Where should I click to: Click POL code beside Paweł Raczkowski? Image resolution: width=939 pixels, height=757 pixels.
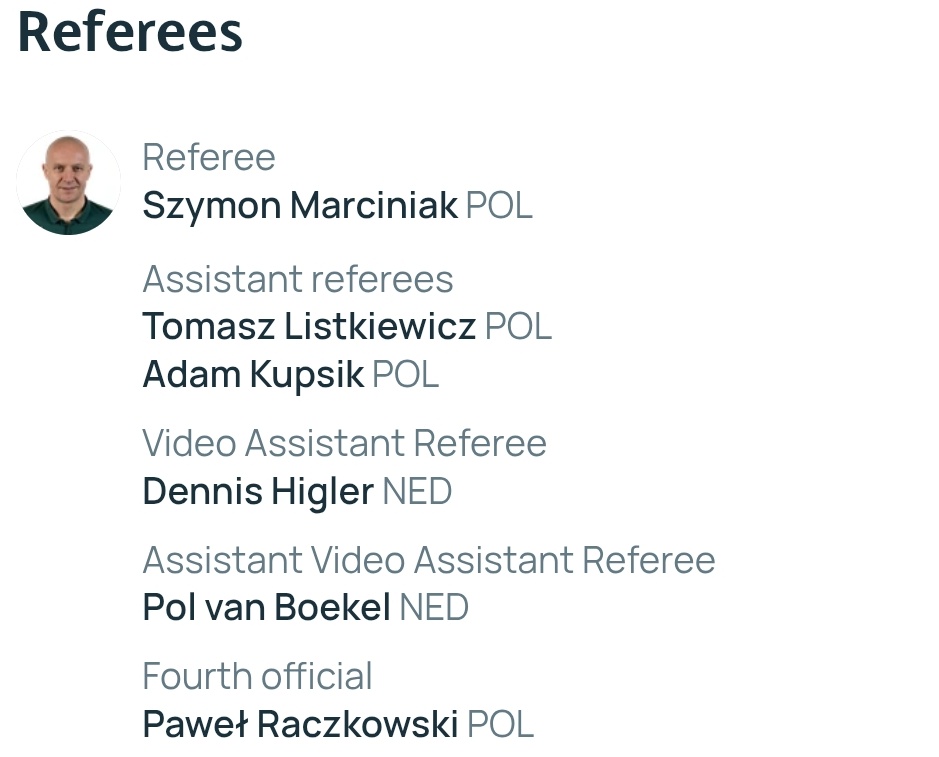(x=500, y=724)
